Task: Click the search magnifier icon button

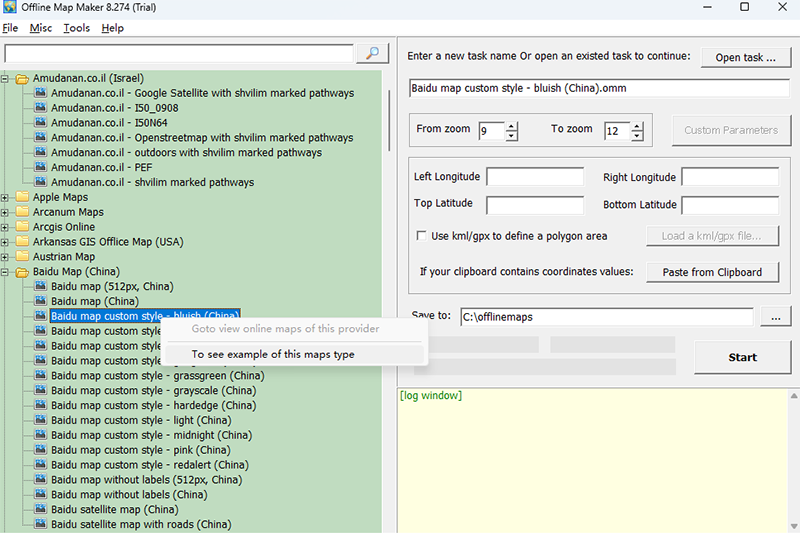Action: point(371,53)
